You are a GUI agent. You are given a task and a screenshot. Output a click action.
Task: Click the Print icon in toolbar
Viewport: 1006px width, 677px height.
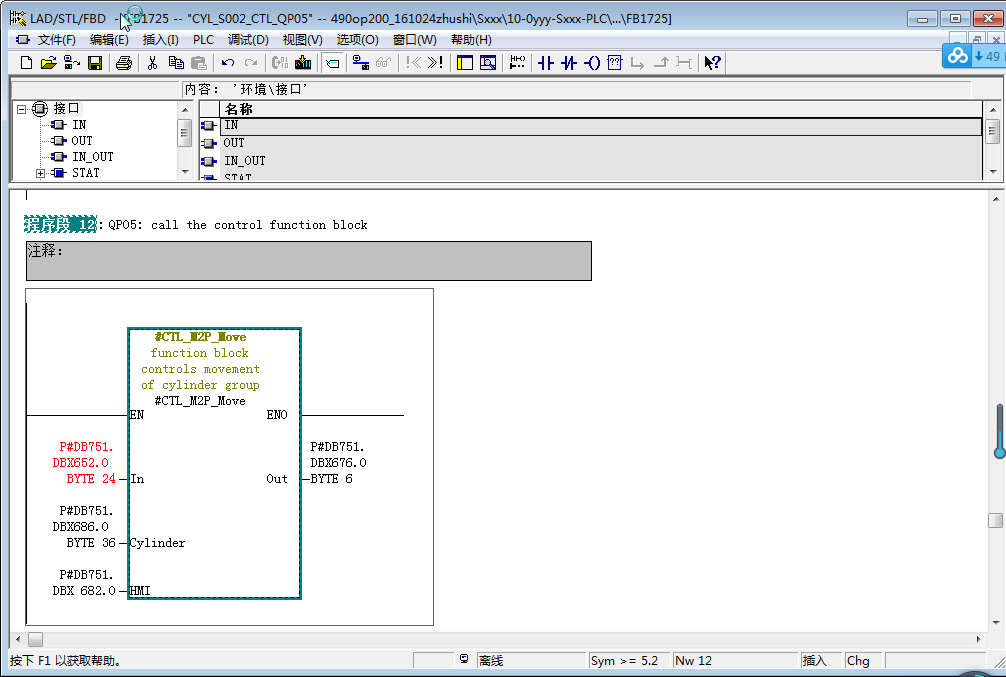(x=123, y=63)
